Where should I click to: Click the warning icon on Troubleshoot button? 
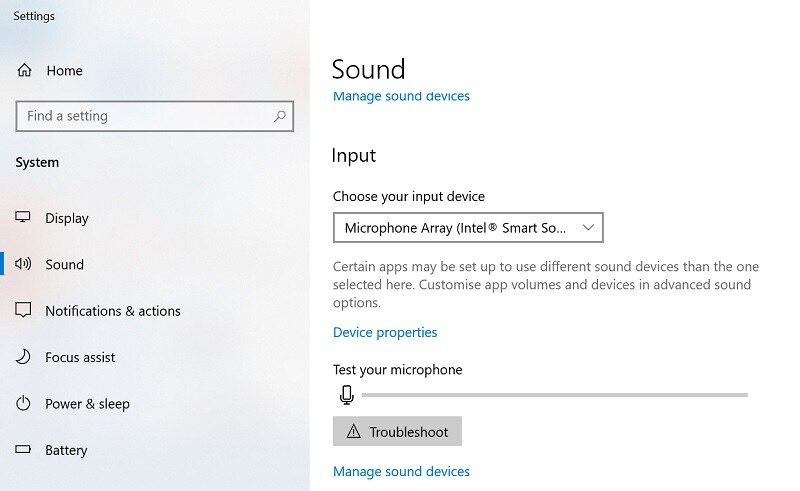click(353, 432)
